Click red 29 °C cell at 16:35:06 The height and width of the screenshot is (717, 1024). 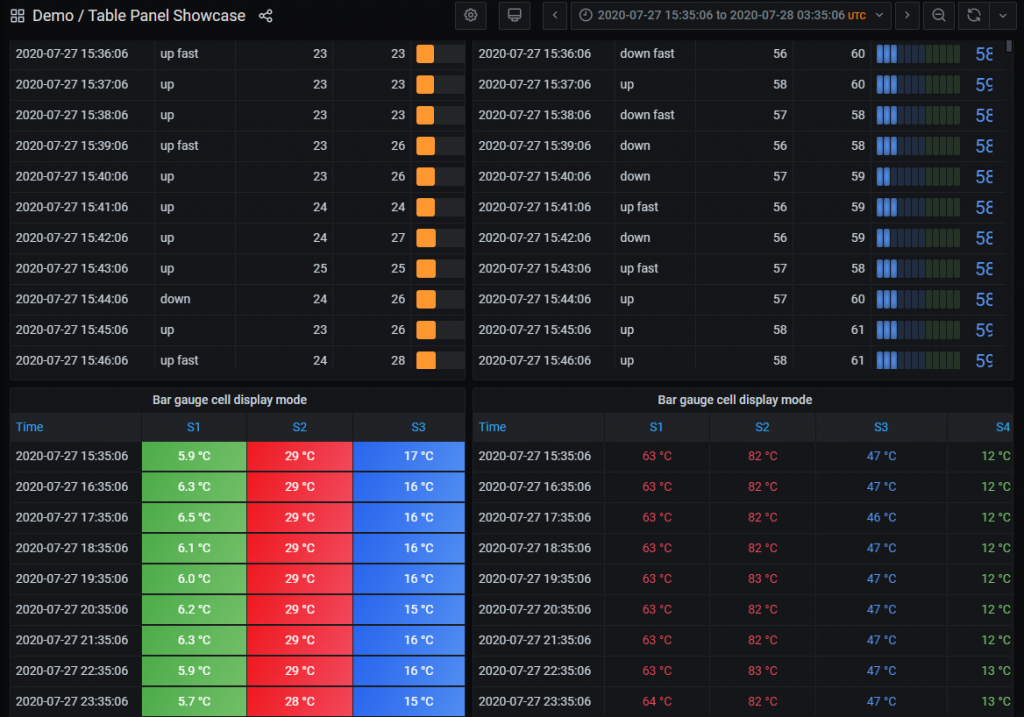pyautogui.click(x=299, y=487)
